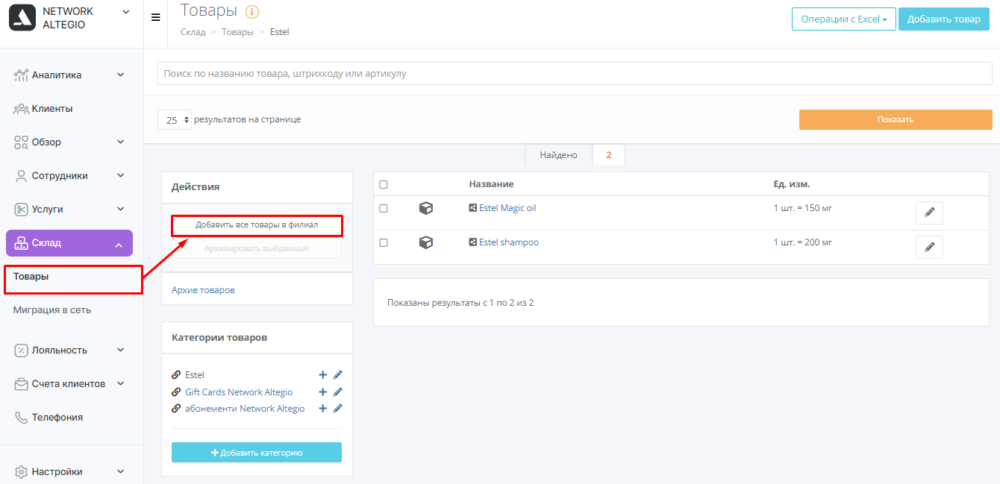1000x484 pixels.
Task: Click Добавить категорию button
Action: (x=256, y=452)
